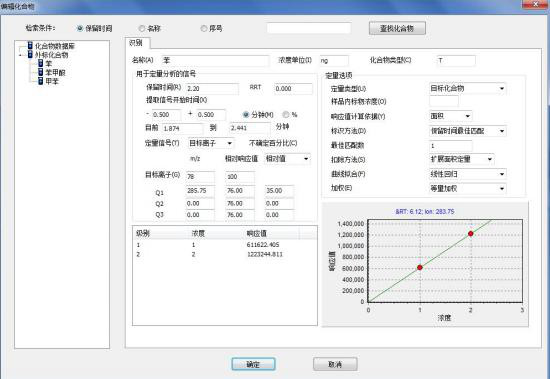Image resolution: width=551 pixels, height=379 pixels.
Task: Click the upper red calibration point on chart
Action: coord(471,234)
